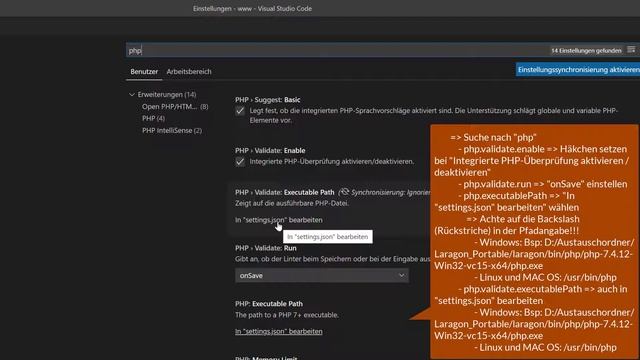Open settings.json link under PHP: Executable Path
640x360 pixels.
pyautogui.click(x=279, y=331)
